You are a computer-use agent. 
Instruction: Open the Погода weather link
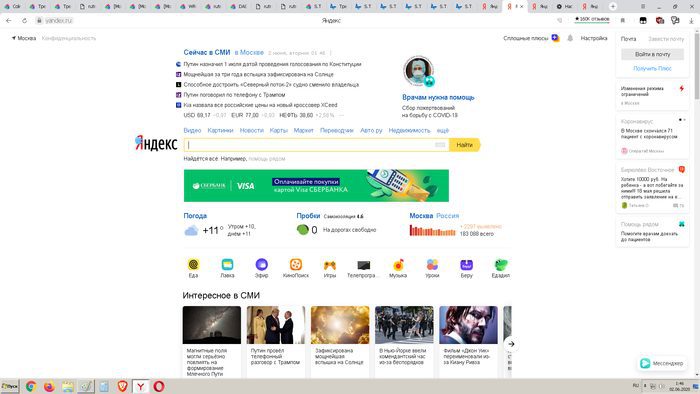click(x=195, y=216)
